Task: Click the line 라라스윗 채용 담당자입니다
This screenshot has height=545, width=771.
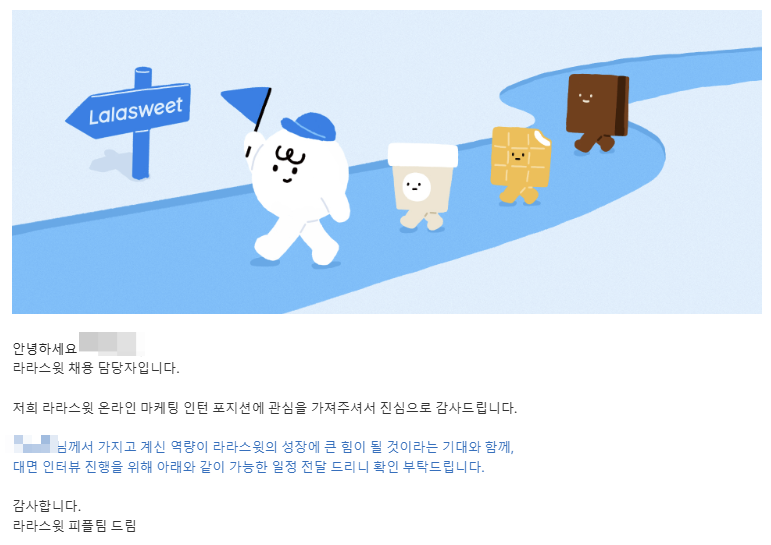Action: coord(96,368)
